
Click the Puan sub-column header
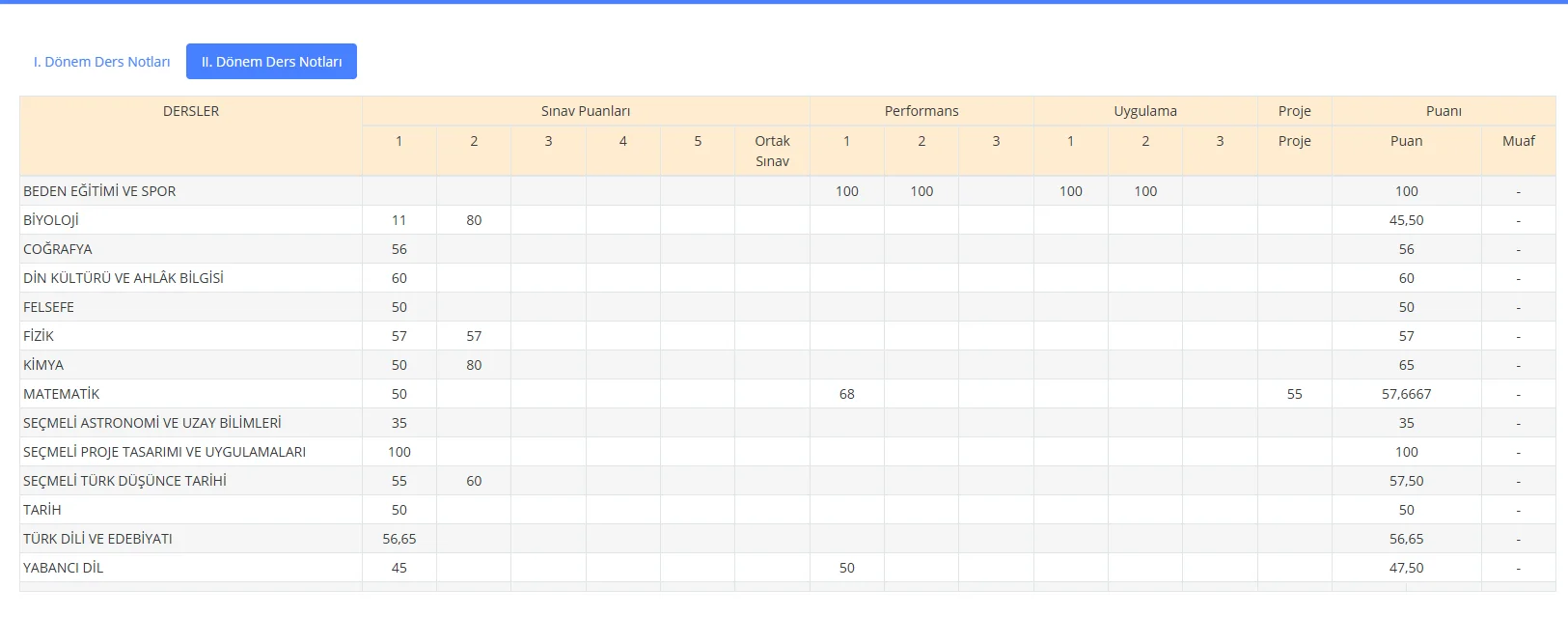coord(1406,141)
